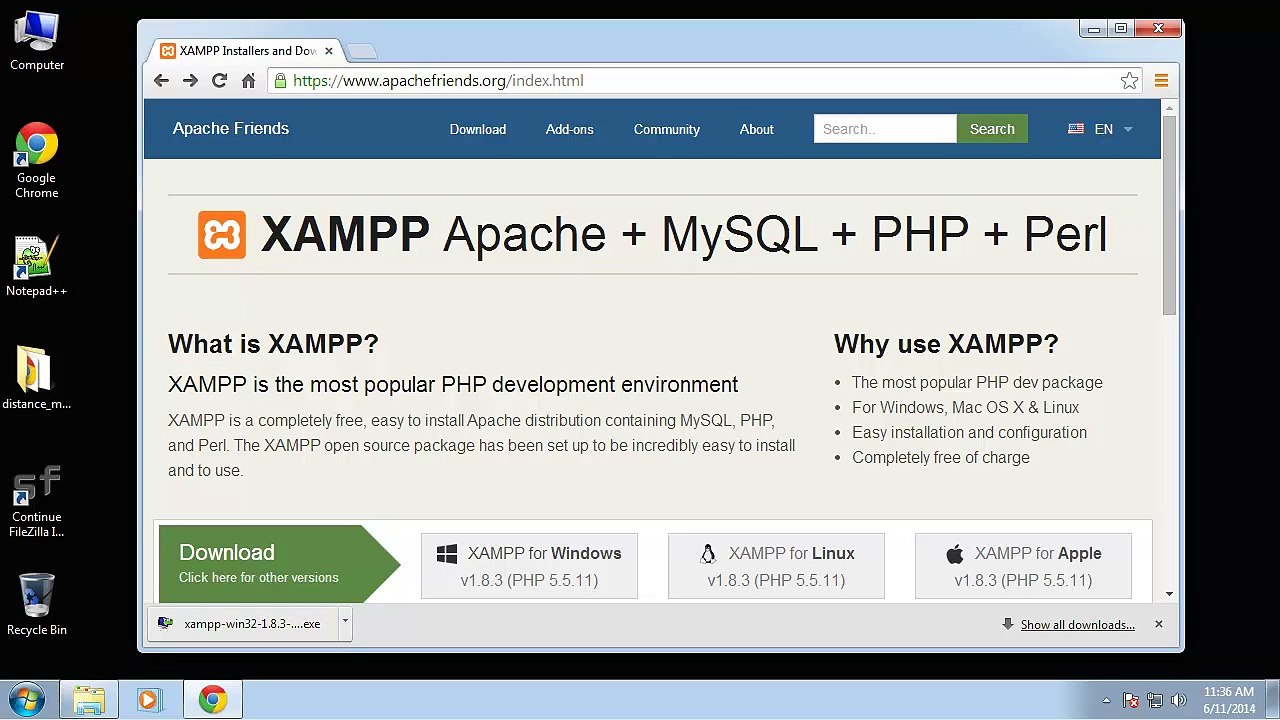Click the taskbar clock showing 11:36 AM

(1229, 700)
